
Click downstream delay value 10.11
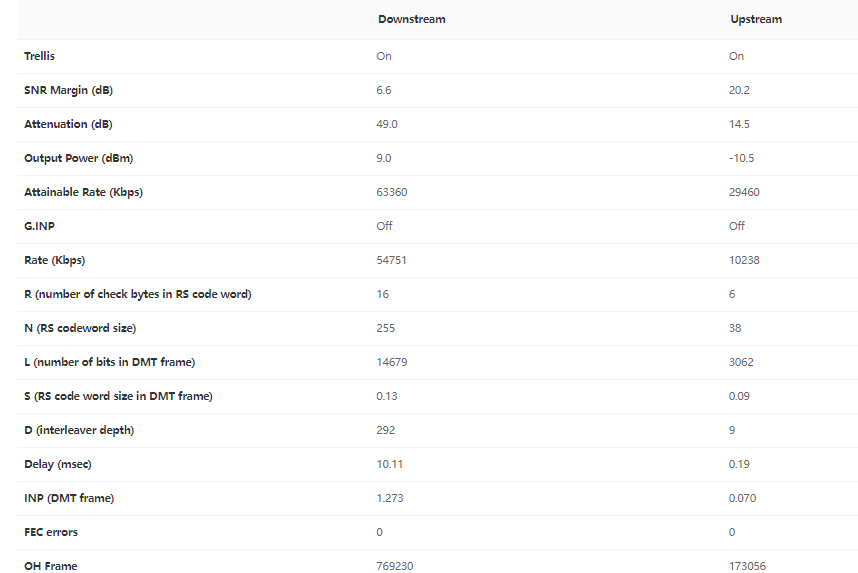(x=389, y=464)
